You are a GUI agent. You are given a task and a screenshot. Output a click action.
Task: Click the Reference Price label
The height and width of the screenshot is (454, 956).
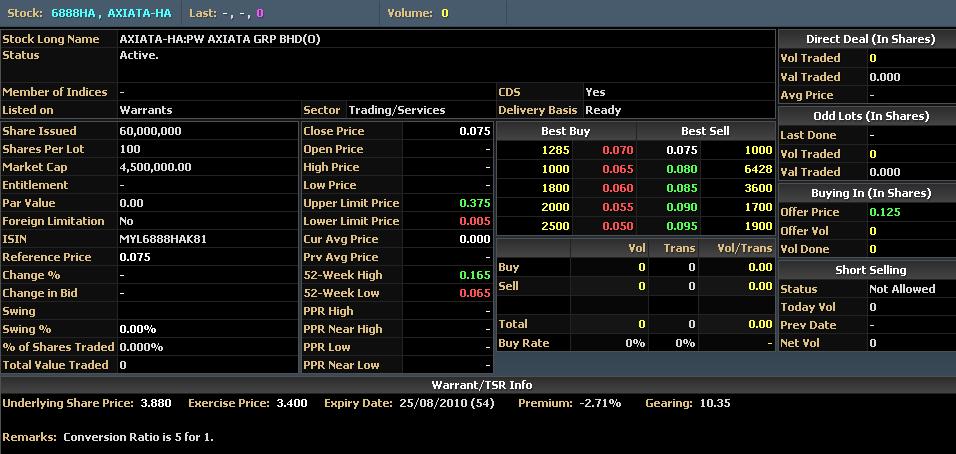pyautogui.click(x=47, y=257)
